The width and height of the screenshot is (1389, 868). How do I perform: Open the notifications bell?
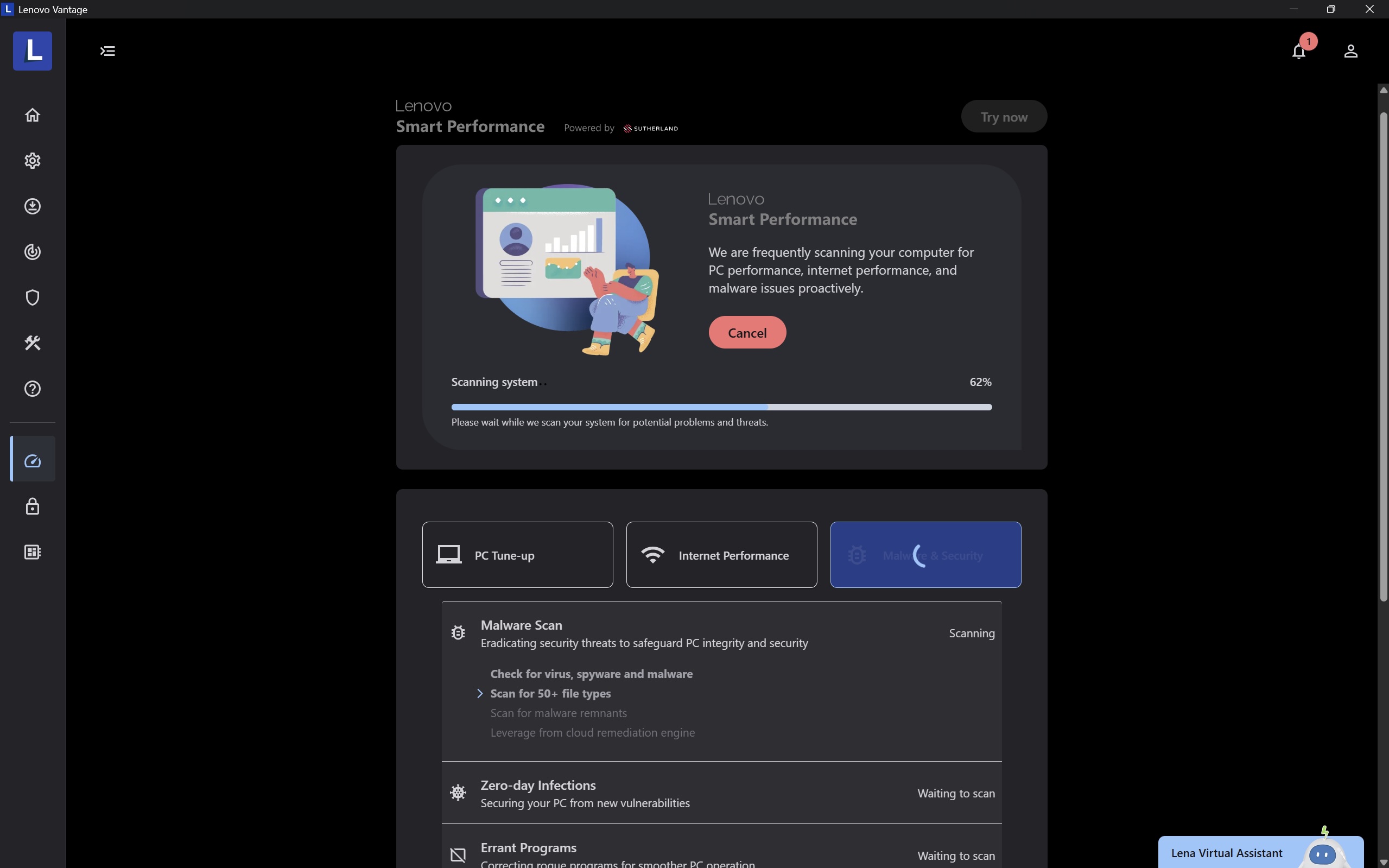(1298, 52)
